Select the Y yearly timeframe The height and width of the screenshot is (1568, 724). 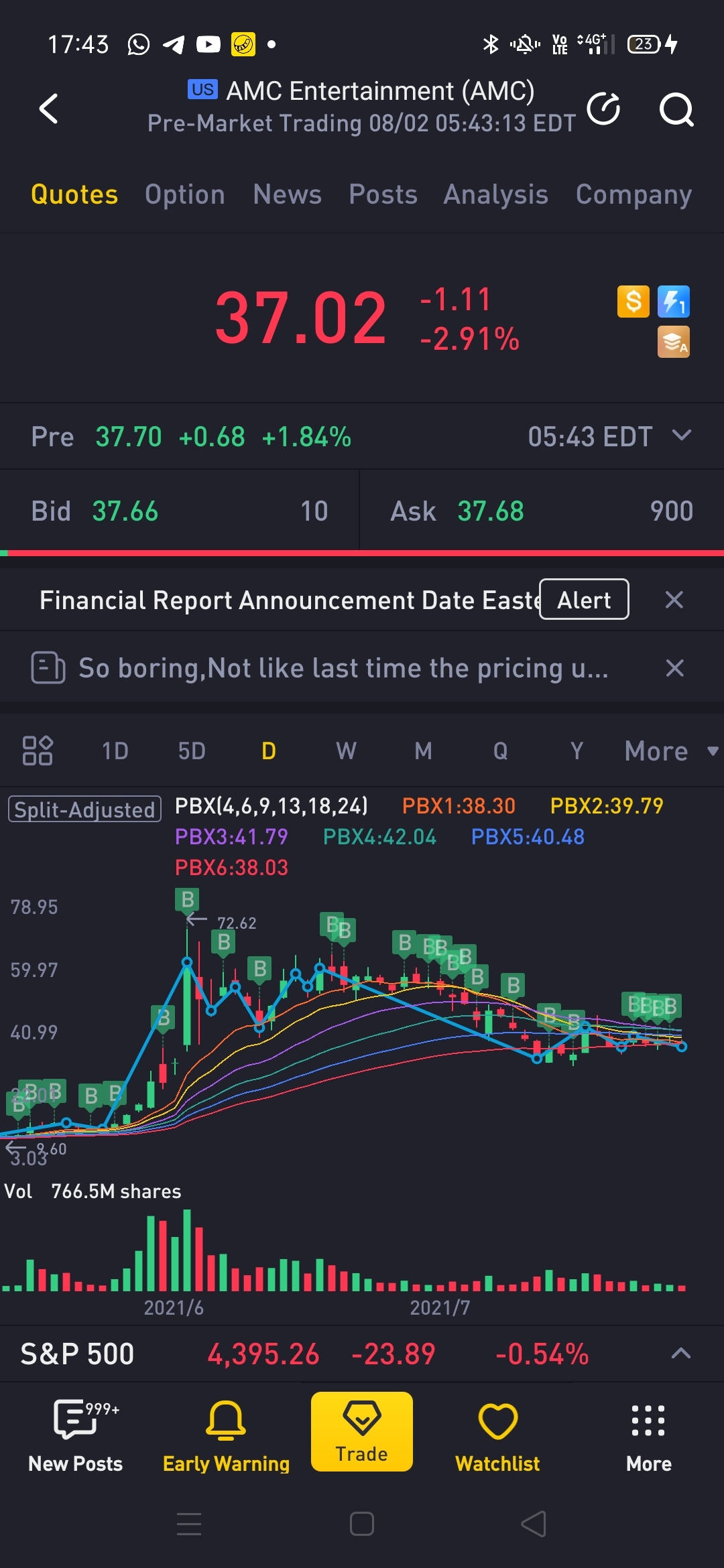coord(577,751)
